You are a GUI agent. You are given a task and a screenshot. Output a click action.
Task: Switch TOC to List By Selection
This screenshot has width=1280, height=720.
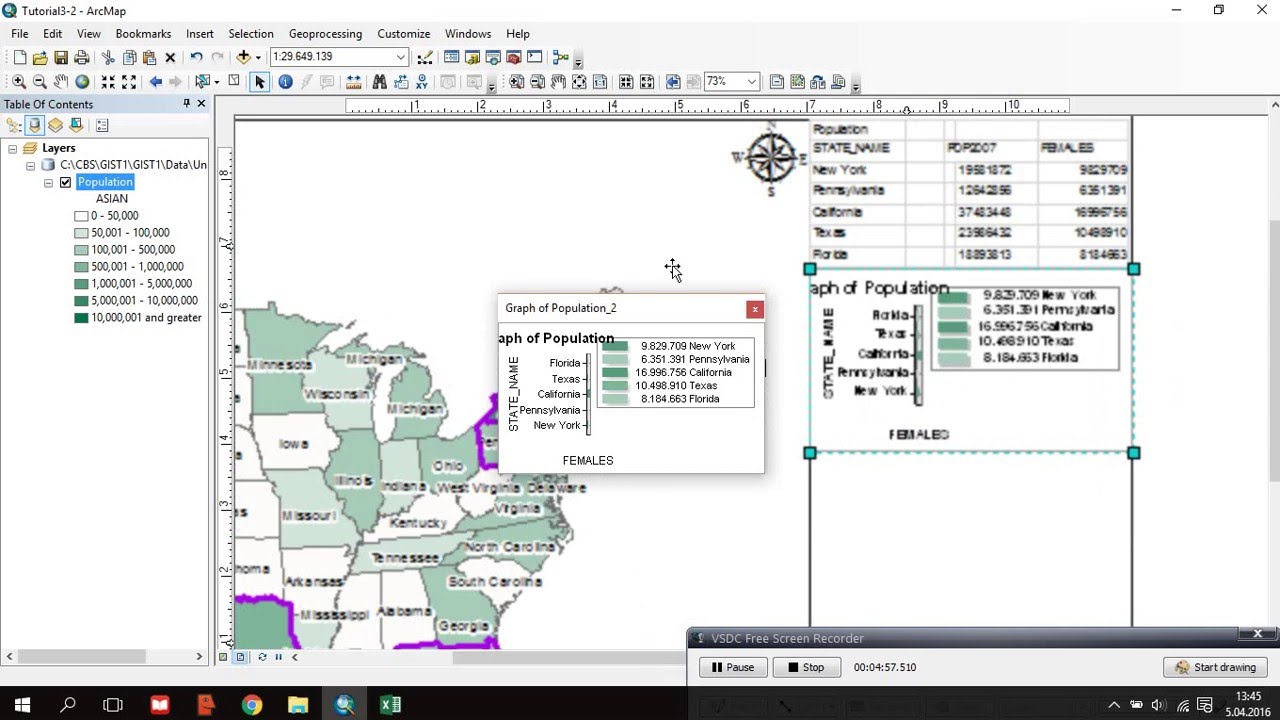77,125
